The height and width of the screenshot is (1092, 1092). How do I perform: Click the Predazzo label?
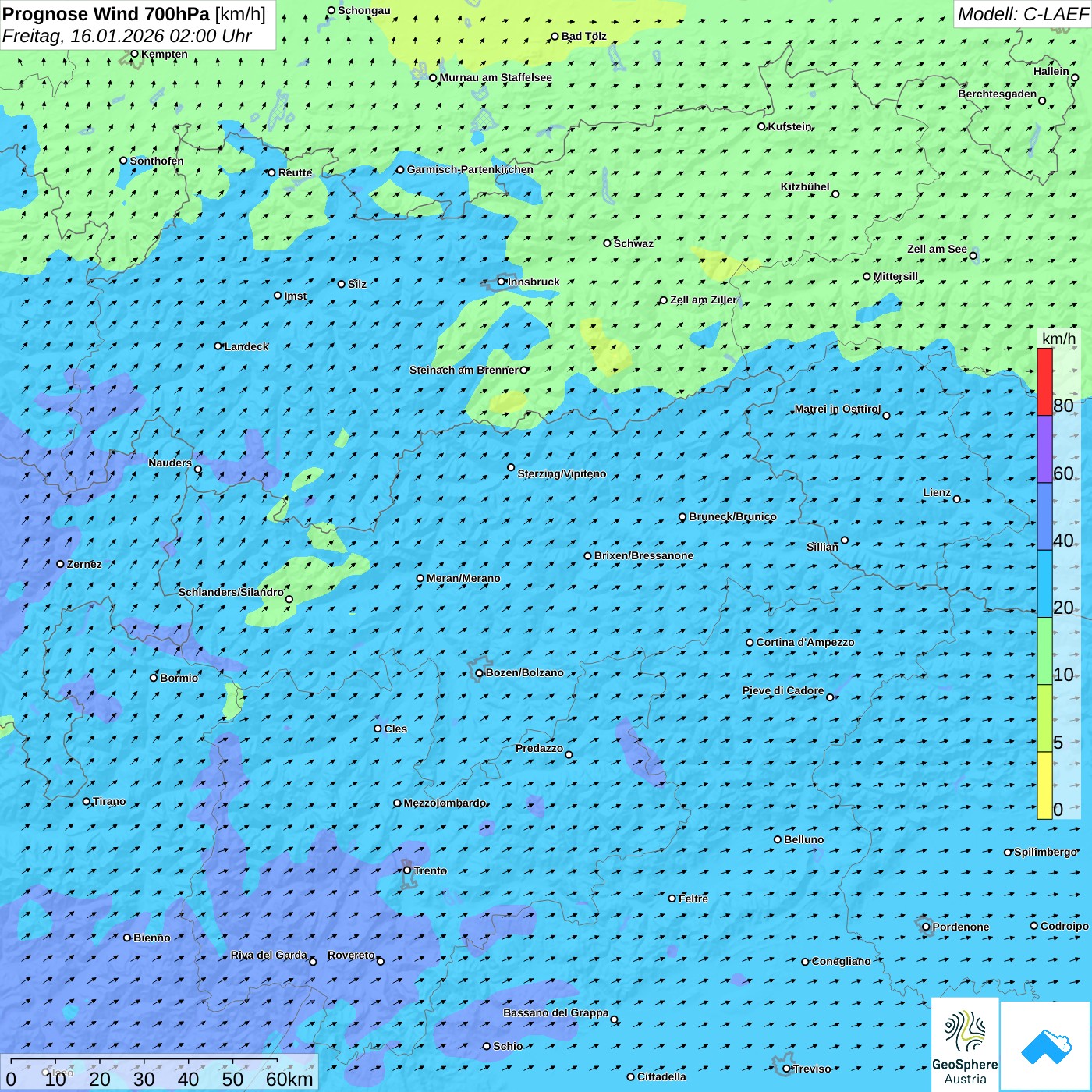(539, 748)
